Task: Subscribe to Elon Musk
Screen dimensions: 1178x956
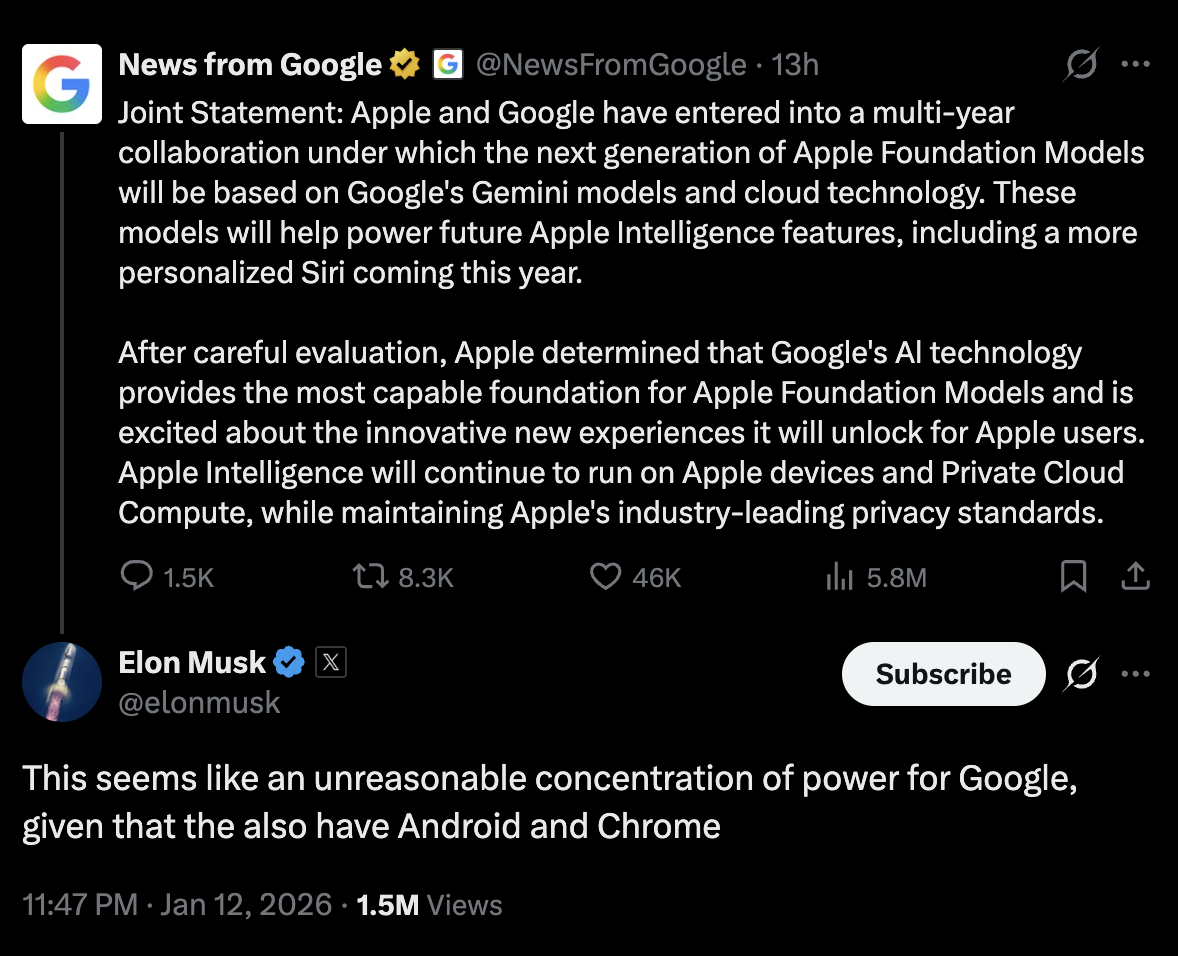Action: (943, 675)
